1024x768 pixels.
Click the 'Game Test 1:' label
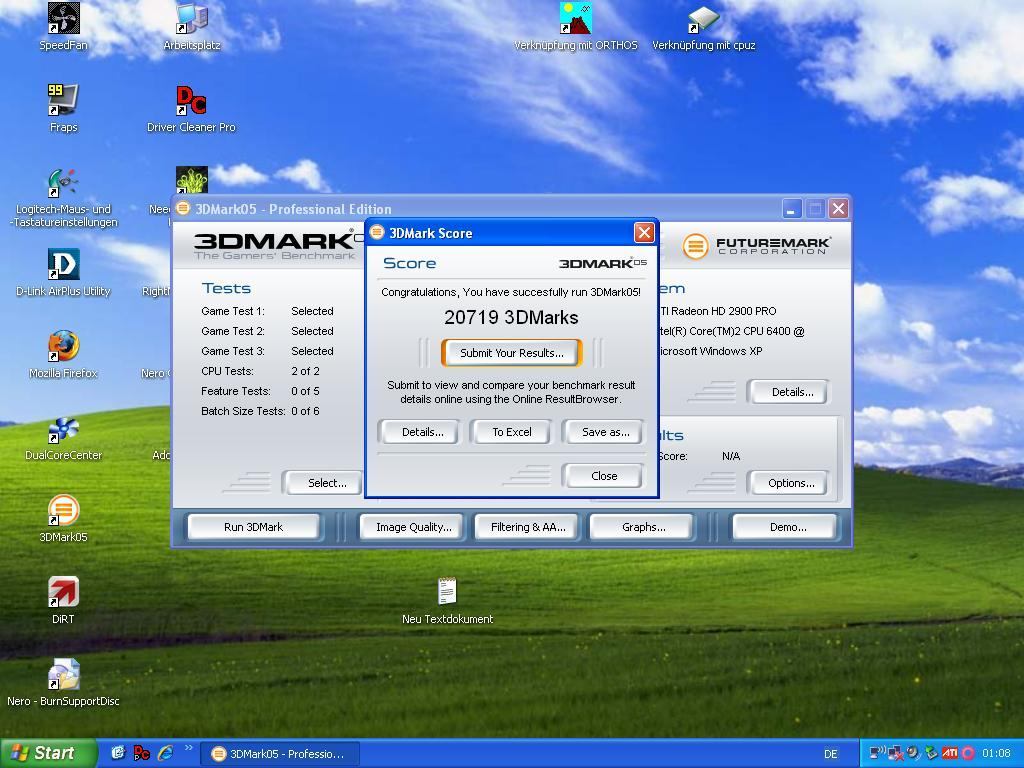pyautogui.click(x=233, y=312)
